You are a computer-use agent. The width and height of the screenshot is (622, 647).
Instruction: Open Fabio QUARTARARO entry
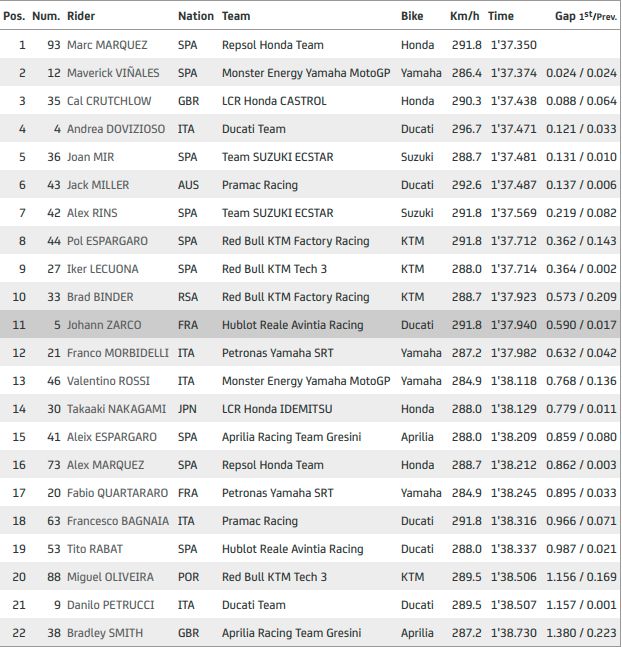(118, 493)
